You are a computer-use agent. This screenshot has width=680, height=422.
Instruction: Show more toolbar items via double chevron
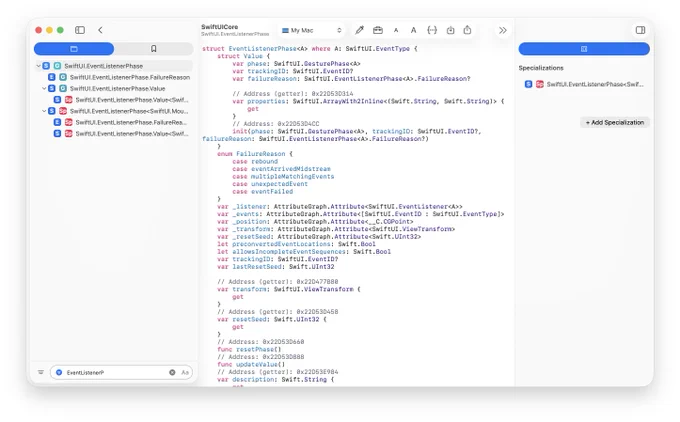pyautogui.click(x=503, y=30)
